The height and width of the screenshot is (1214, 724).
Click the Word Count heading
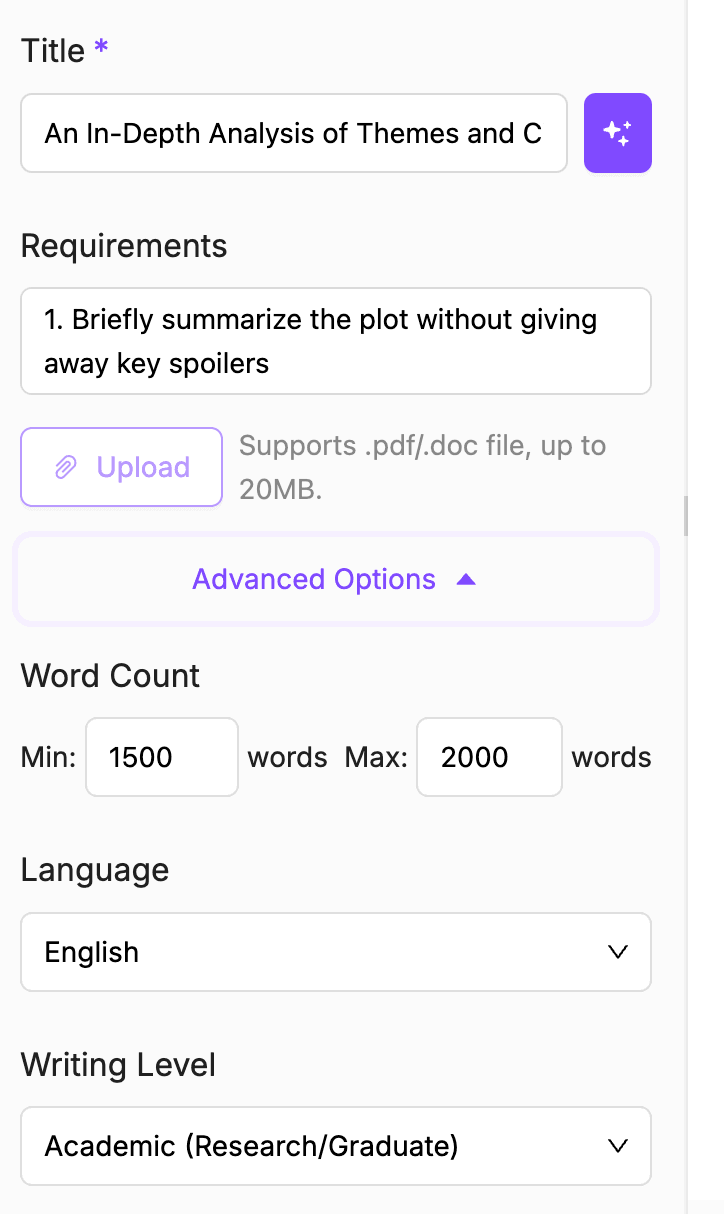[110, 676]
